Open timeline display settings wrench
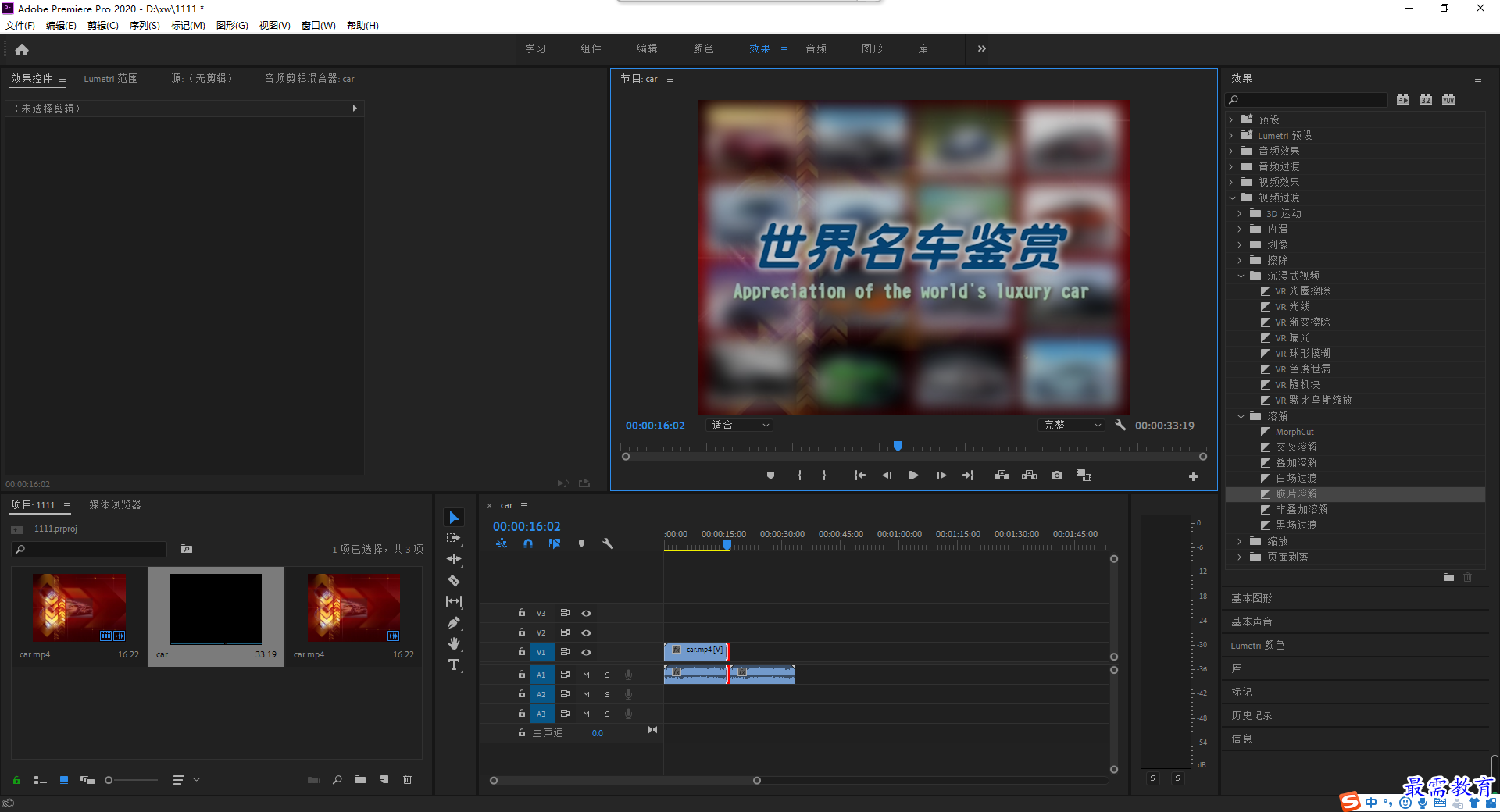 point(608,543)
